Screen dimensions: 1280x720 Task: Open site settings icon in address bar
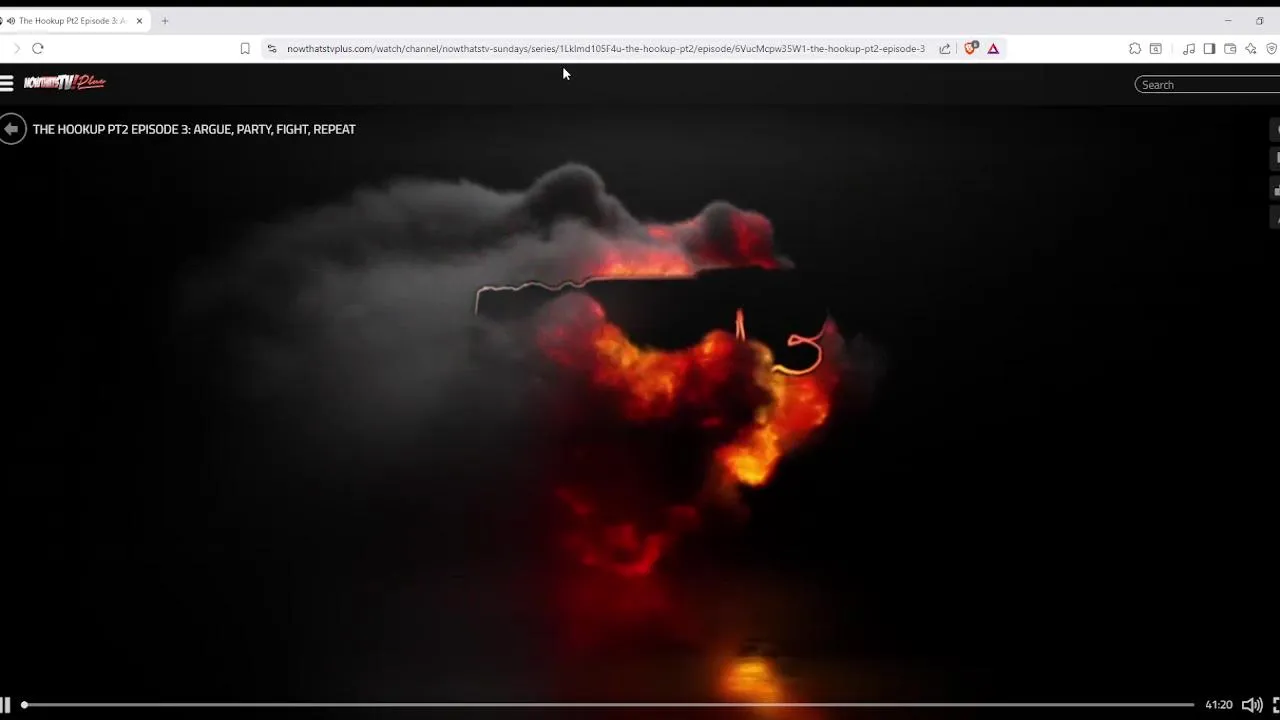pyautogui.click(x=272, y=48)
